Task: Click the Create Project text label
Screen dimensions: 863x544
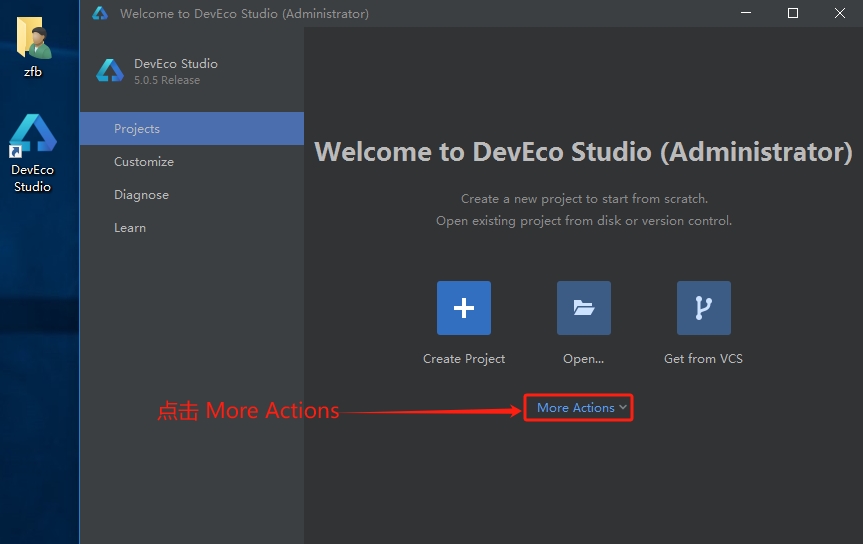Action: [463, 359]
